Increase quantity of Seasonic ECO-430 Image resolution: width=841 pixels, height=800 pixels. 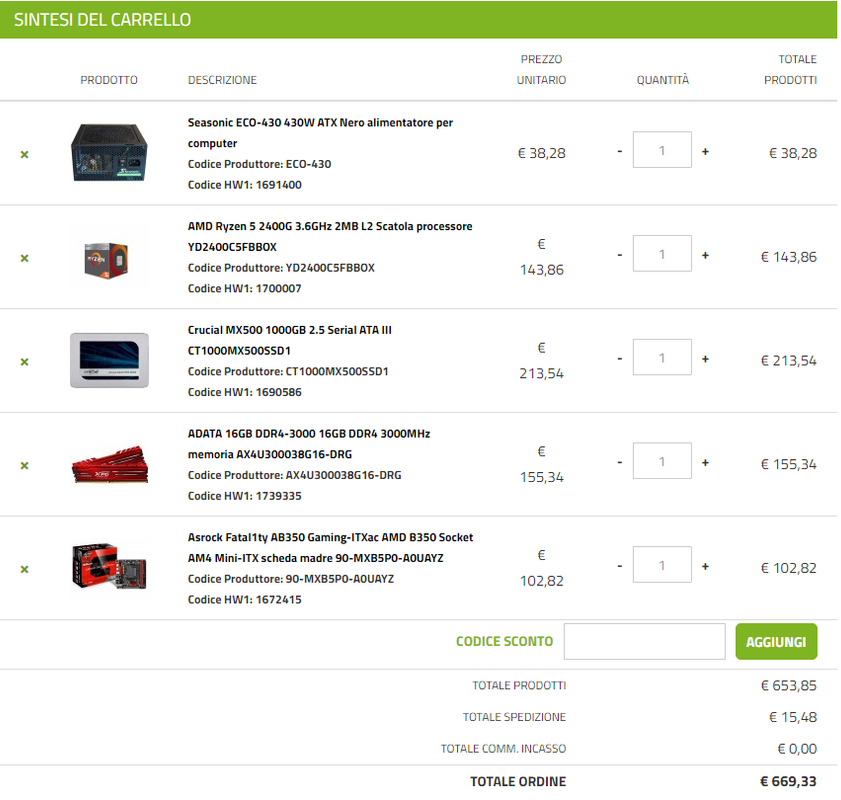[705, 152]
